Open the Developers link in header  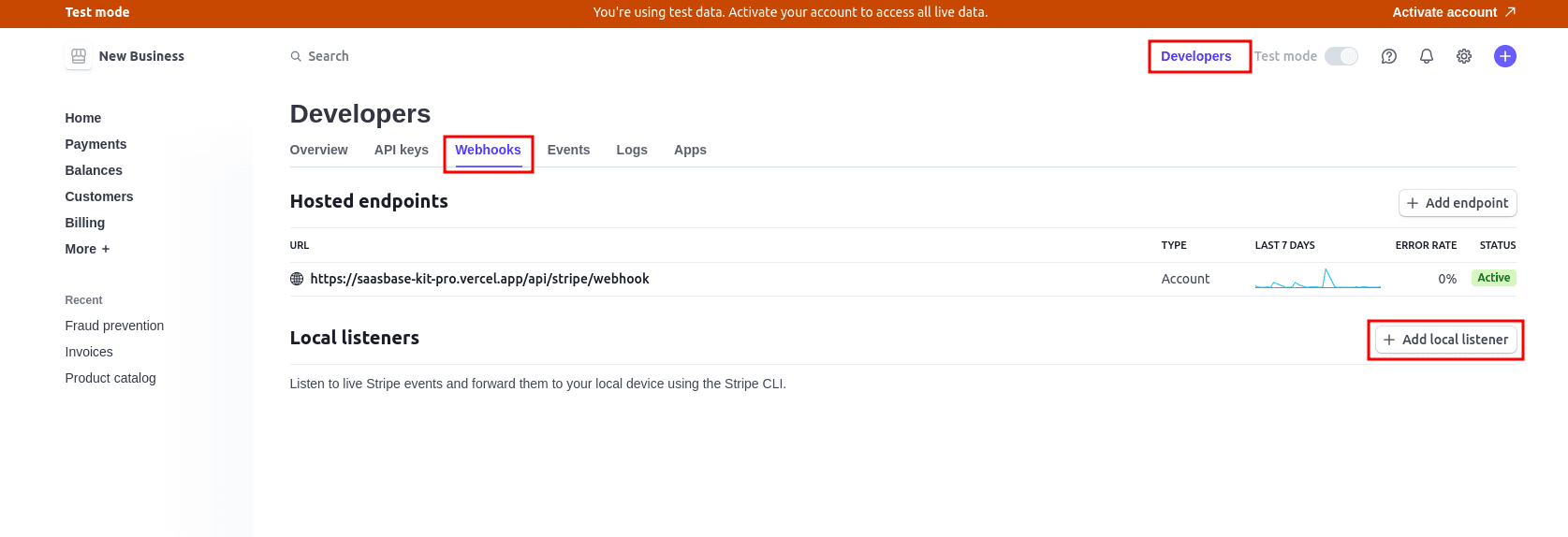(x=1195, y=56)
